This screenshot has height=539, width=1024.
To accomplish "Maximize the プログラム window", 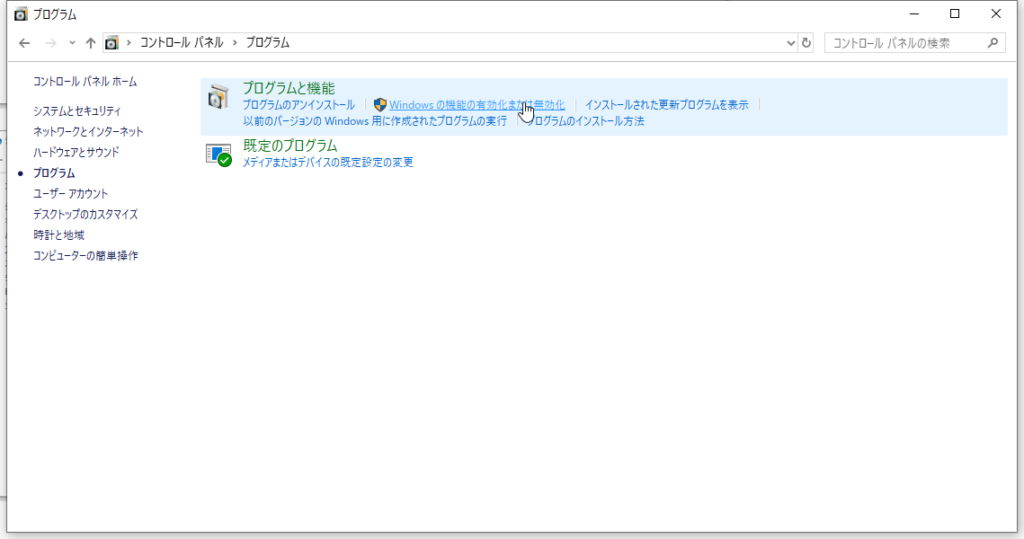I will [x=955, y=14].
